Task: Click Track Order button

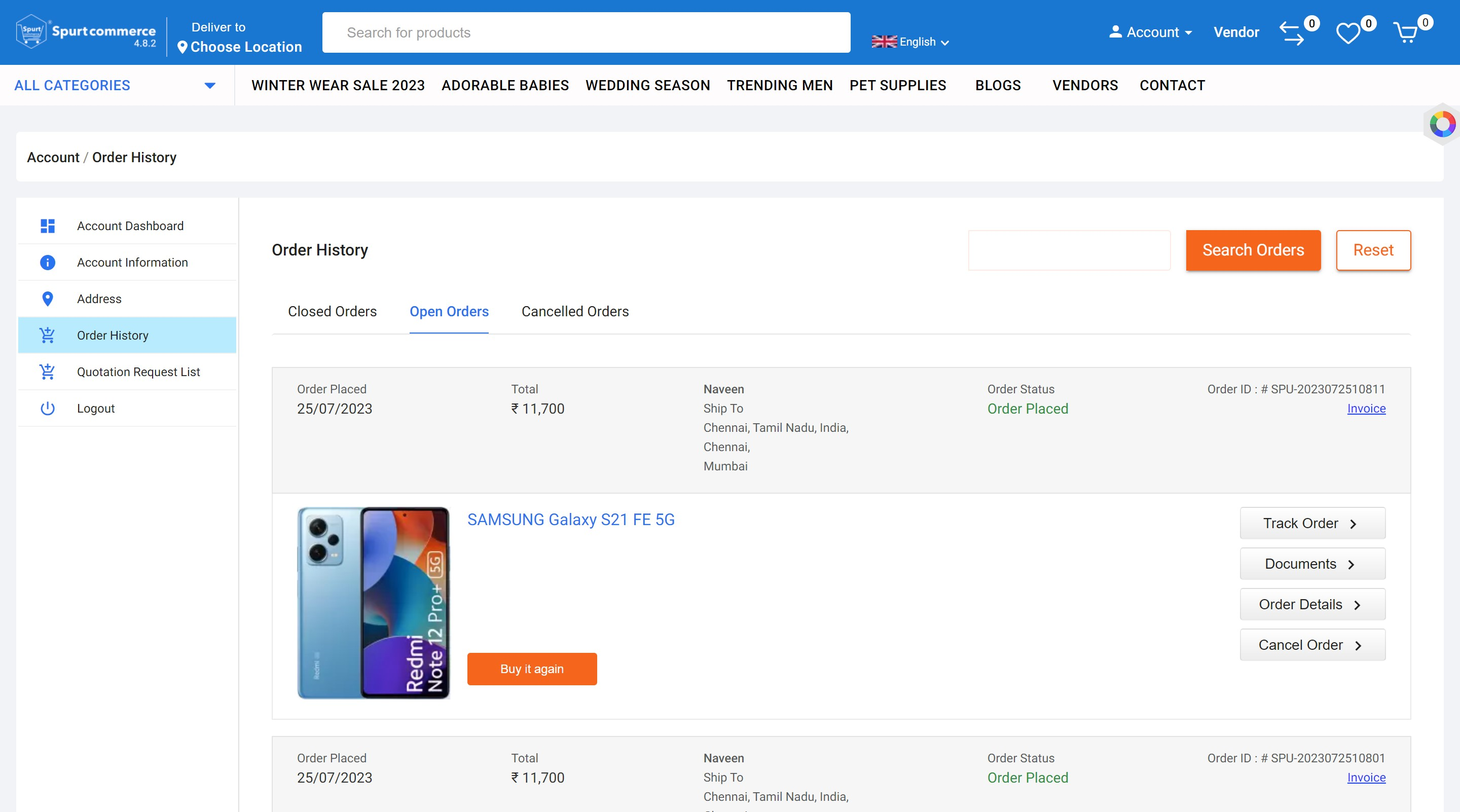Action: click(1312, 523)
